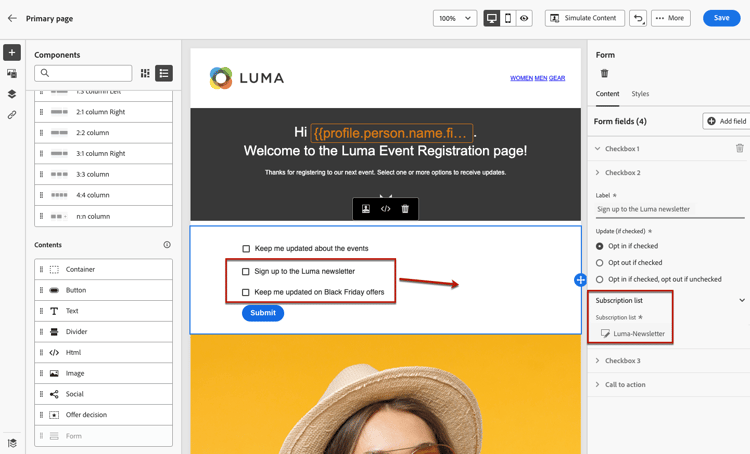Click select parent icon in form toolbar
Viewport: 750px width, 454px height.
pos(366,209)
